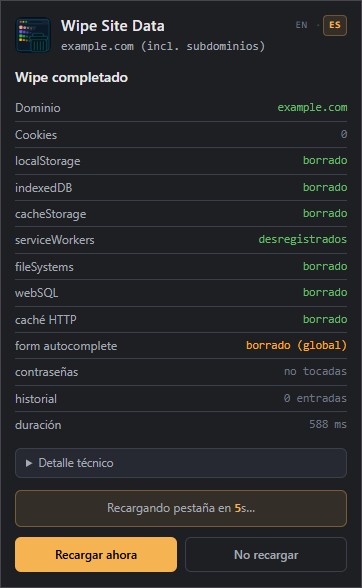Image resolution: width=362 pixels, height=588 pixels.
Task: Click the borrado status for indexedDB
Action: click(x=325, y=187)
